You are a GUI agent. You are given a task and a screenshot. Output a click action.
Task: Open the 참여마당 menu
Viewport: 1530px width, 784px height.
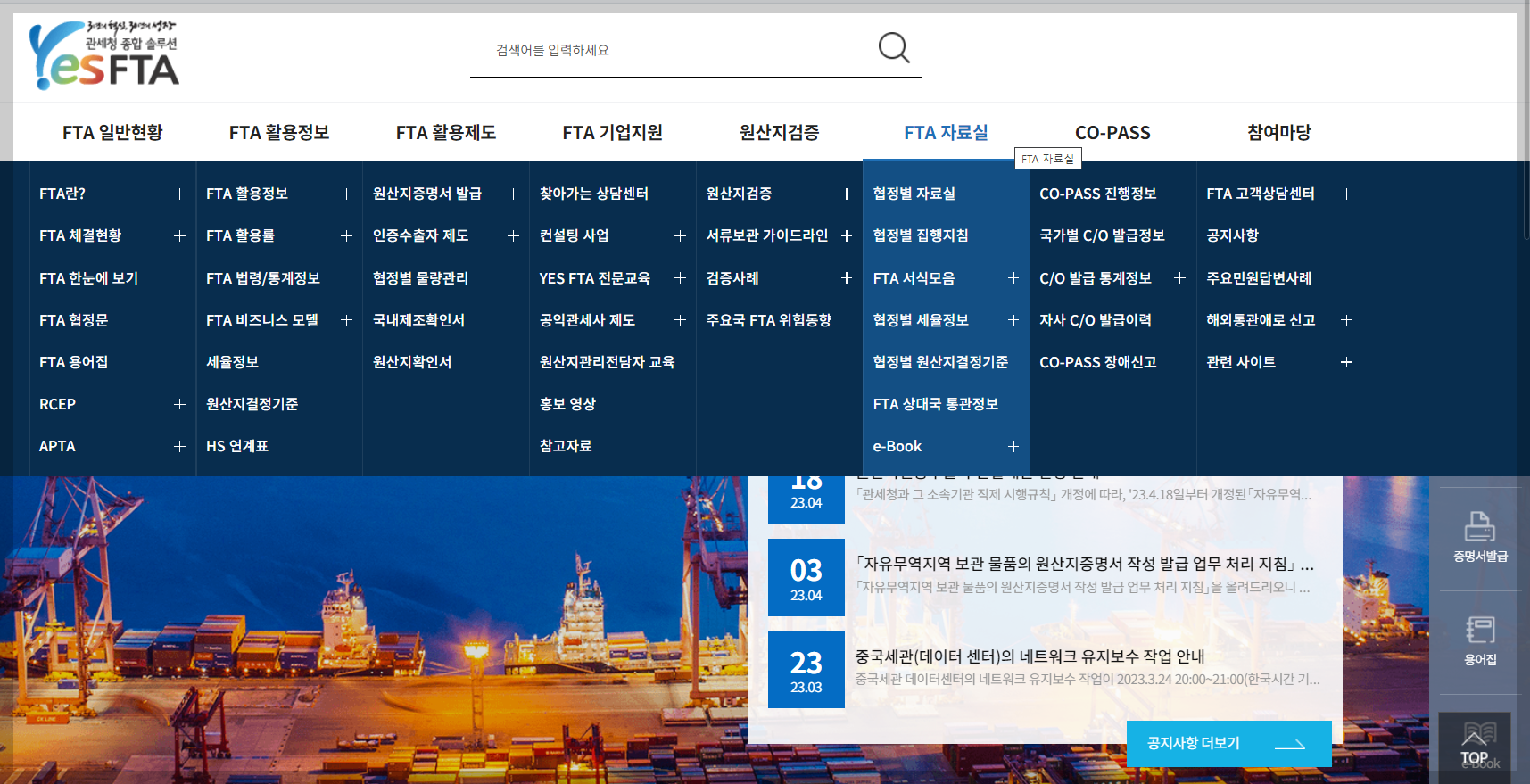[x=1279, y=132]
